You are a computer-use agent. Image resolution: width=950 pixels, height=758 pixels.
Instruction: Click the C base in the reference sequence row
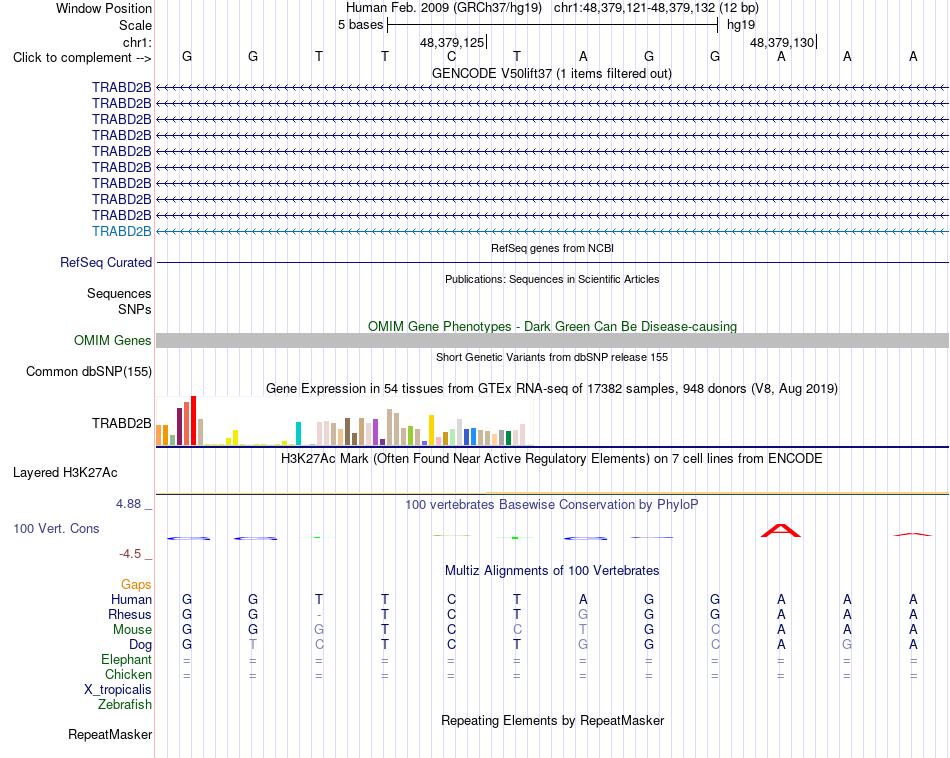point(451,56)
